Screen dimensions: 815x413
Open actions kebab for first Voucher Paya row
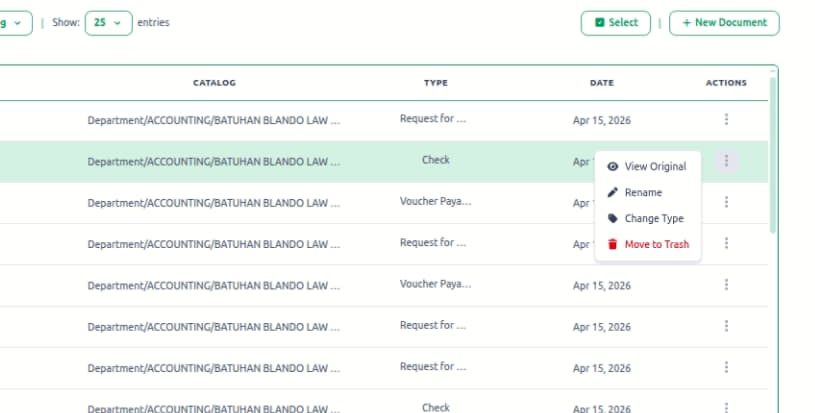726,202
